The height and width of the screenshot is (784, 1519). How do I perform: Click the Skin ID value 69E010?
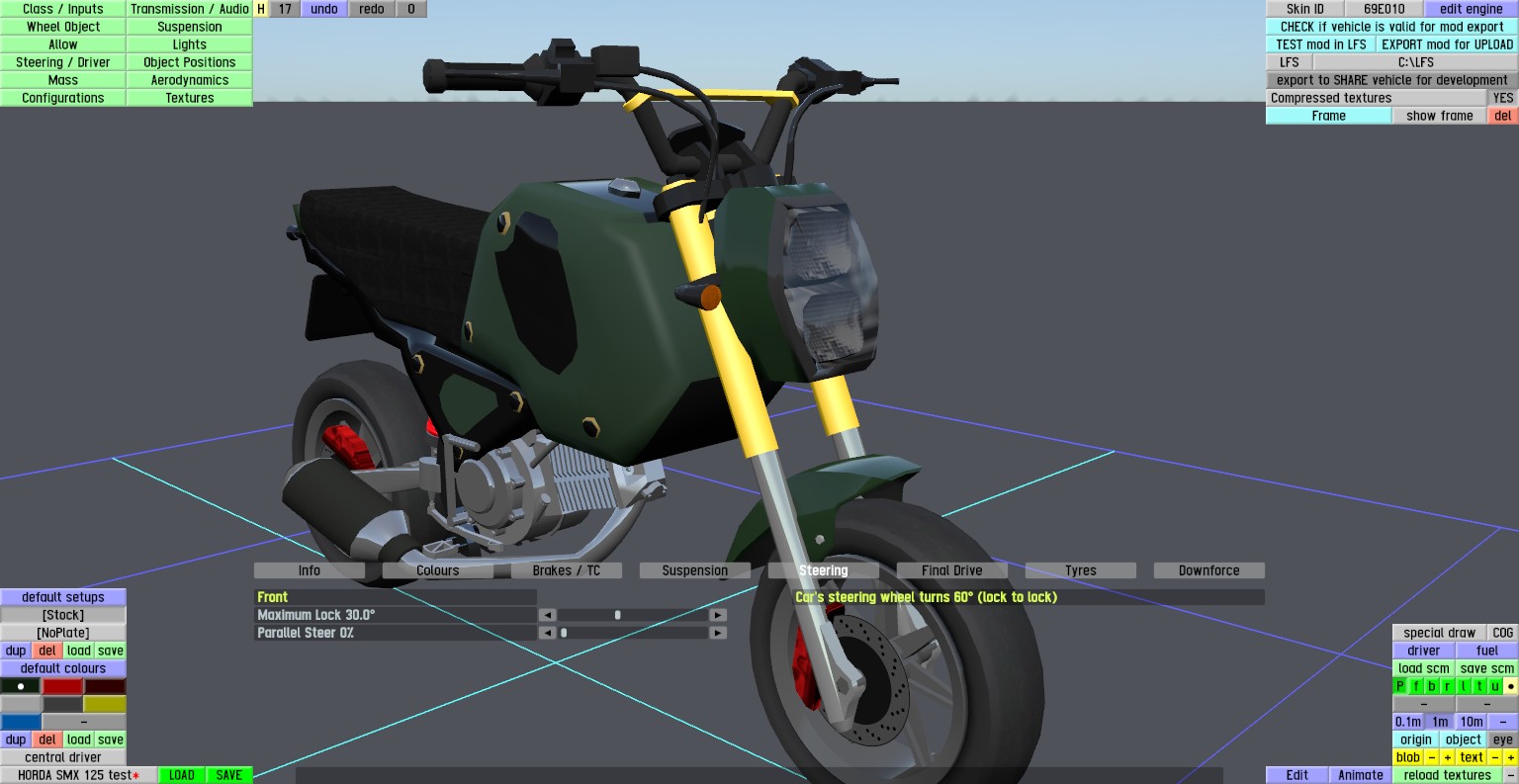pyautogui.click(x=1385, y=9)
